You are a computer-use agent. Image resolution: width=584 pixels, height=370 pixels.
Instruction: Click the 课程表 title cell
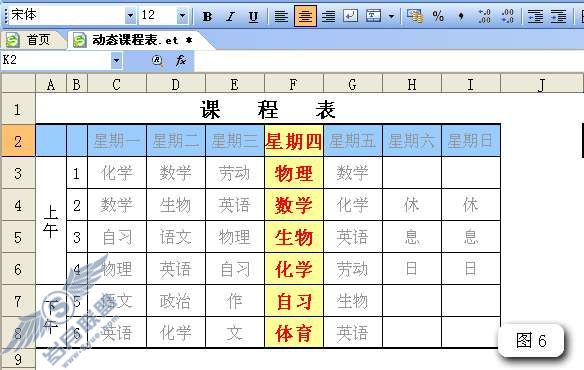[x=268, y=109]
